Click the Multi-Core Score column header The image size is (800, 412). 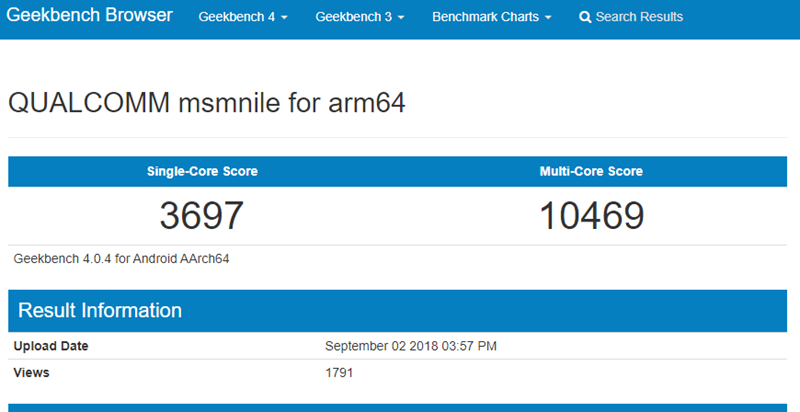[591, 171]
